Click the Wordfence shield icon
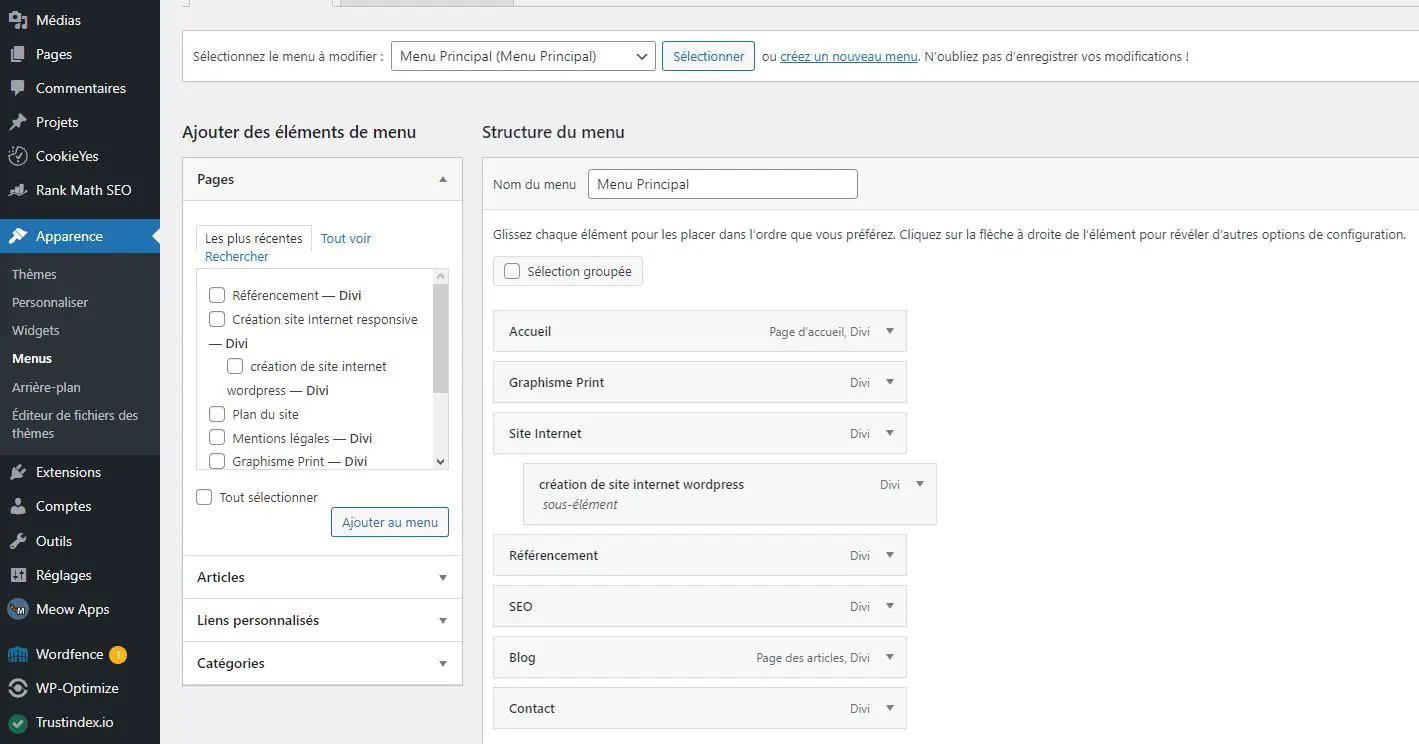This screenshot has height=744, width=1419. point(18,654)
